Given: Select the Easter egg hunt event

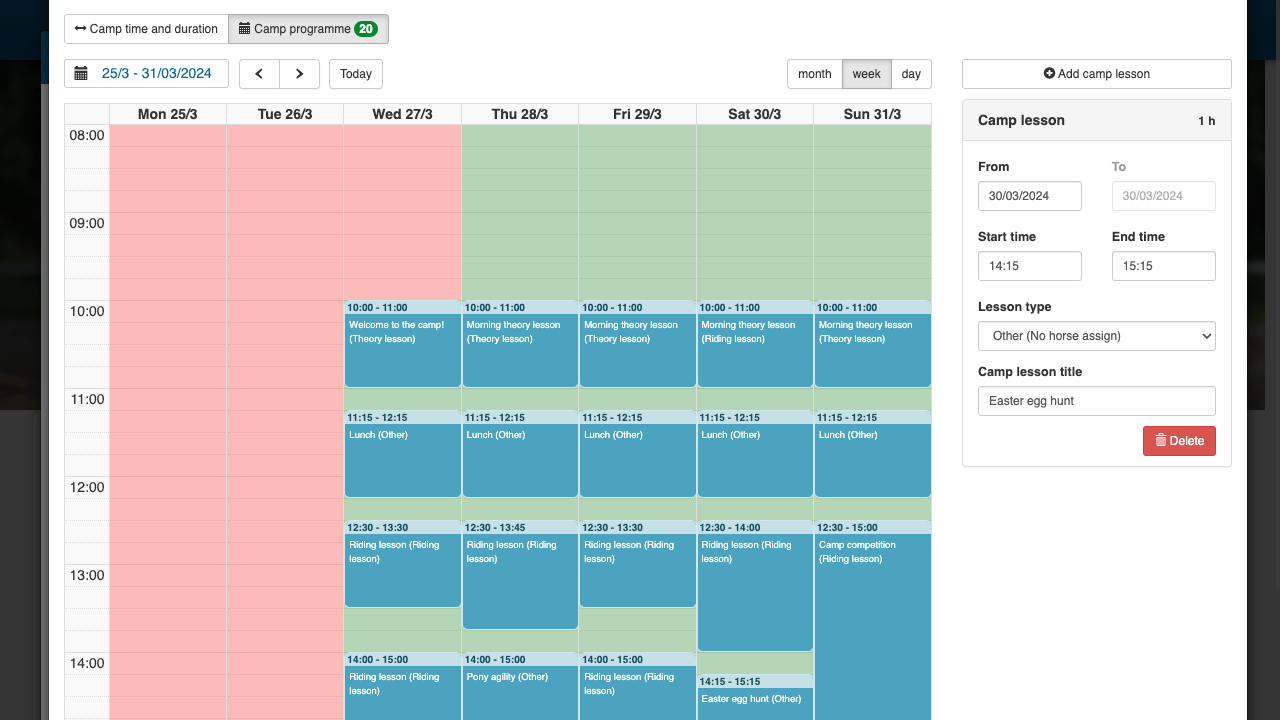Looking at the screenshot, I should tap(754, 700).
